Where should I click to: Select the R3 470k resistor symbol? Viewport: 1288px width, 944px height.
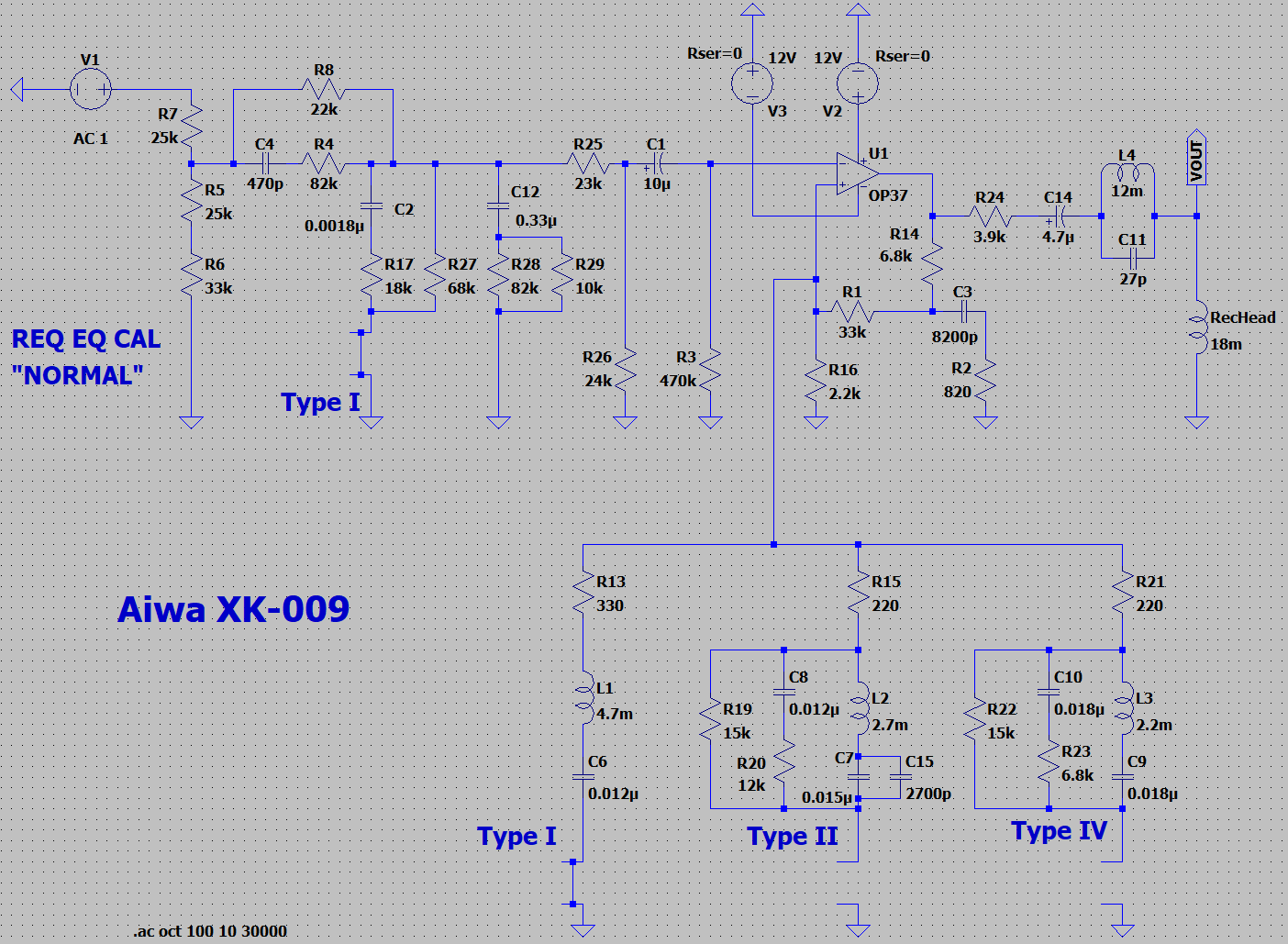[710, 369]
